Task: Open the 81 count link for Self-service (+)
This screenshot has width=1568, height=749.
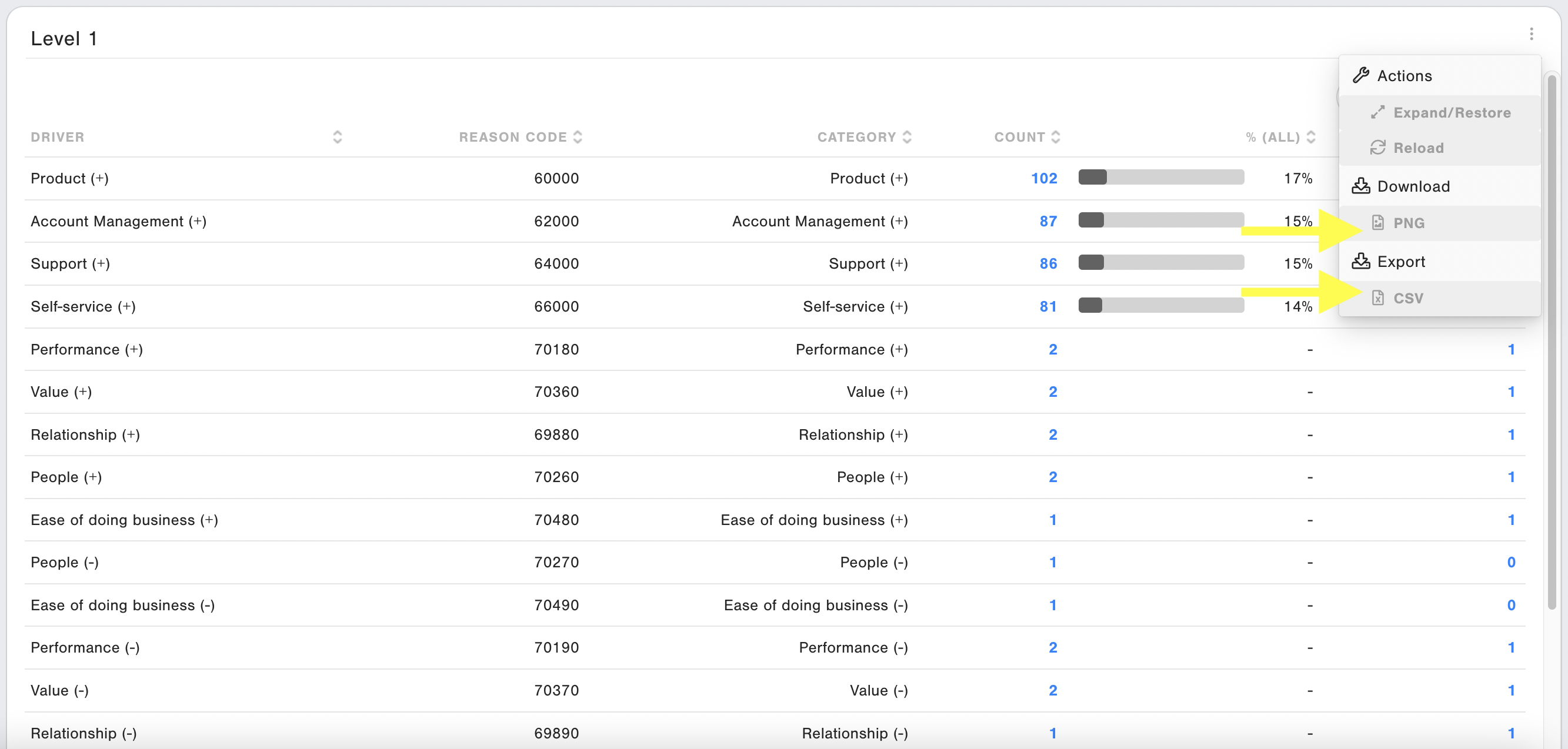Action: (x=1047, y=307)
